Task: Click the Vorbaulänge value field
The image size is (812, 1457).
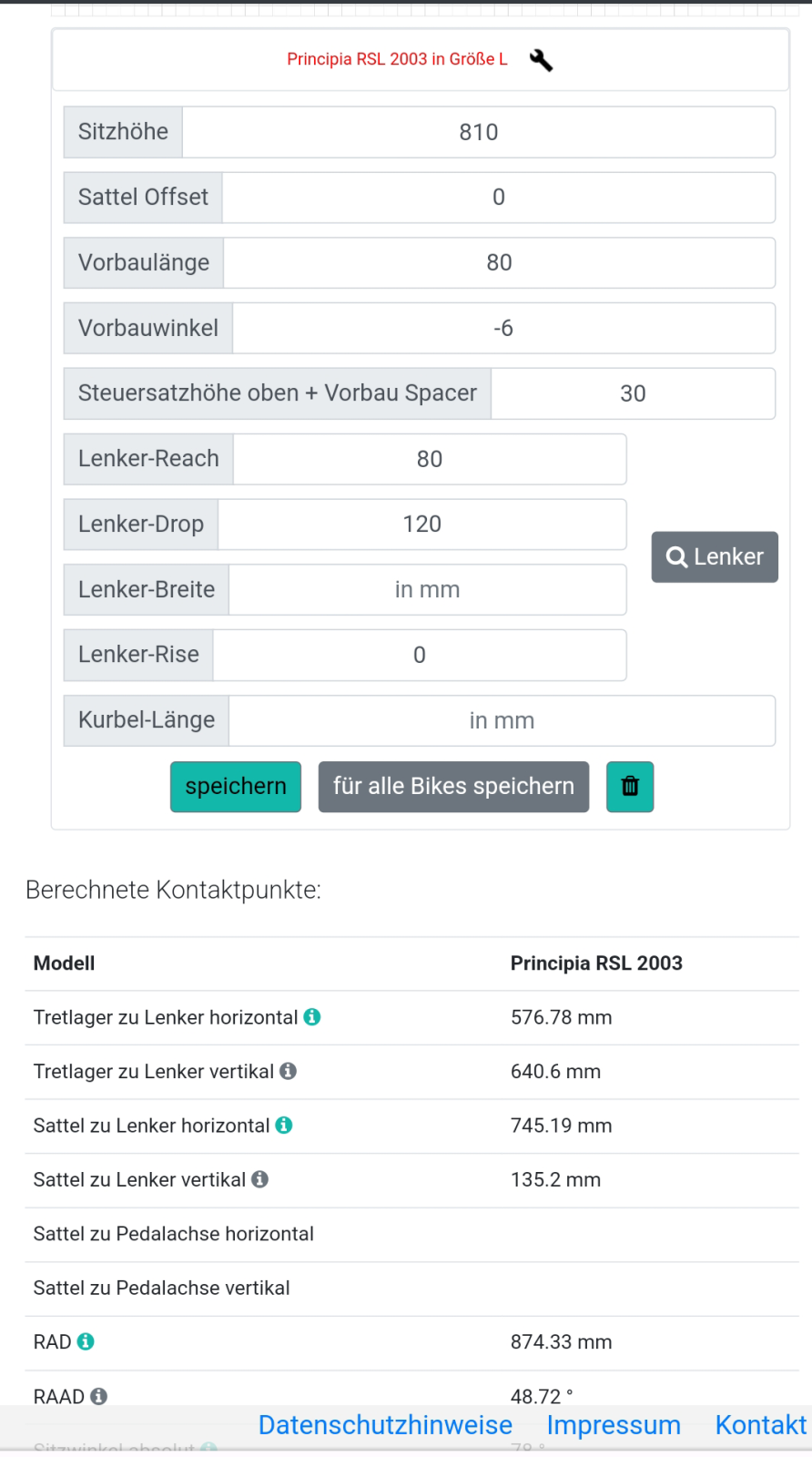Action: coord(499,263)
